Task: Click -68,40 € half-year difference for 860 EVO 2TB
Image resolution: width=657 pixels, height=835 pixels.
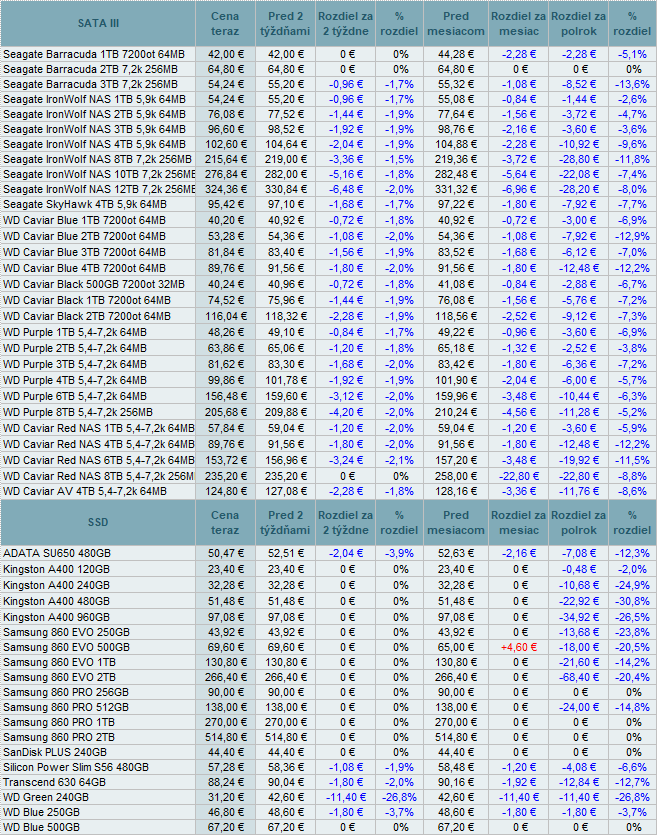Action: pos(579,677)
